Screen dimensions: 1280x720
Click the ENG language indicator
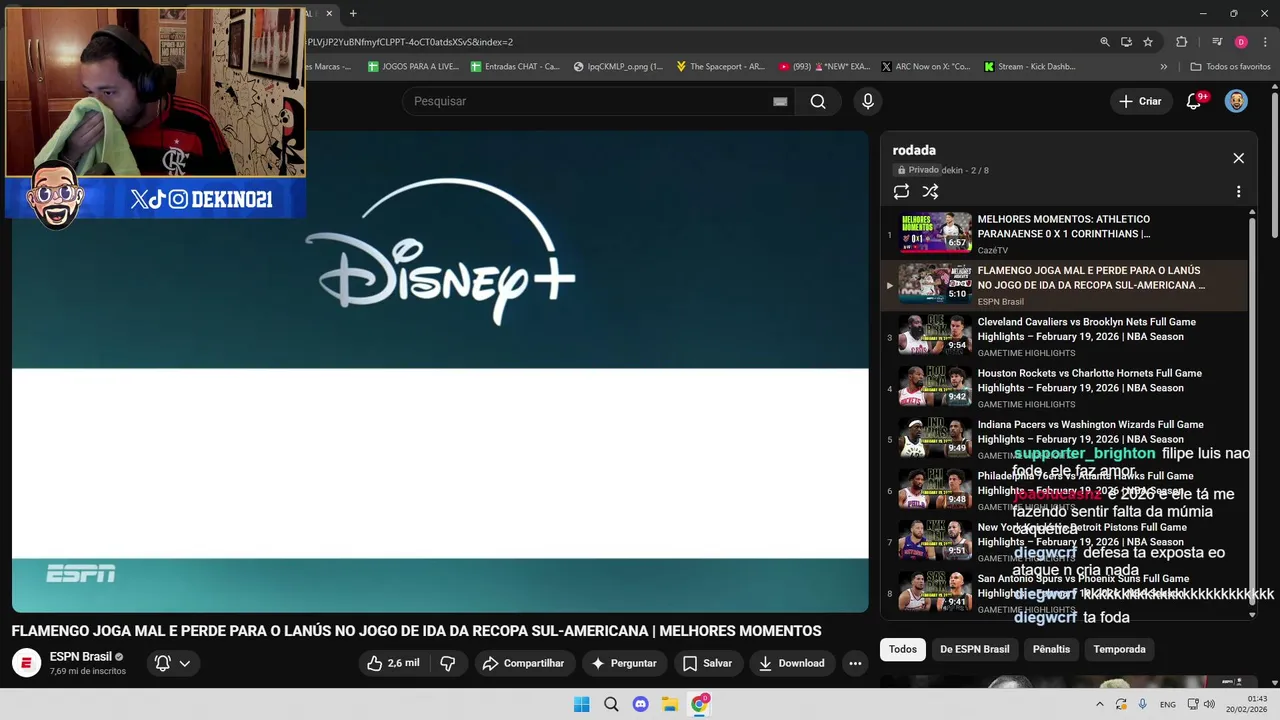[1168, 705]
